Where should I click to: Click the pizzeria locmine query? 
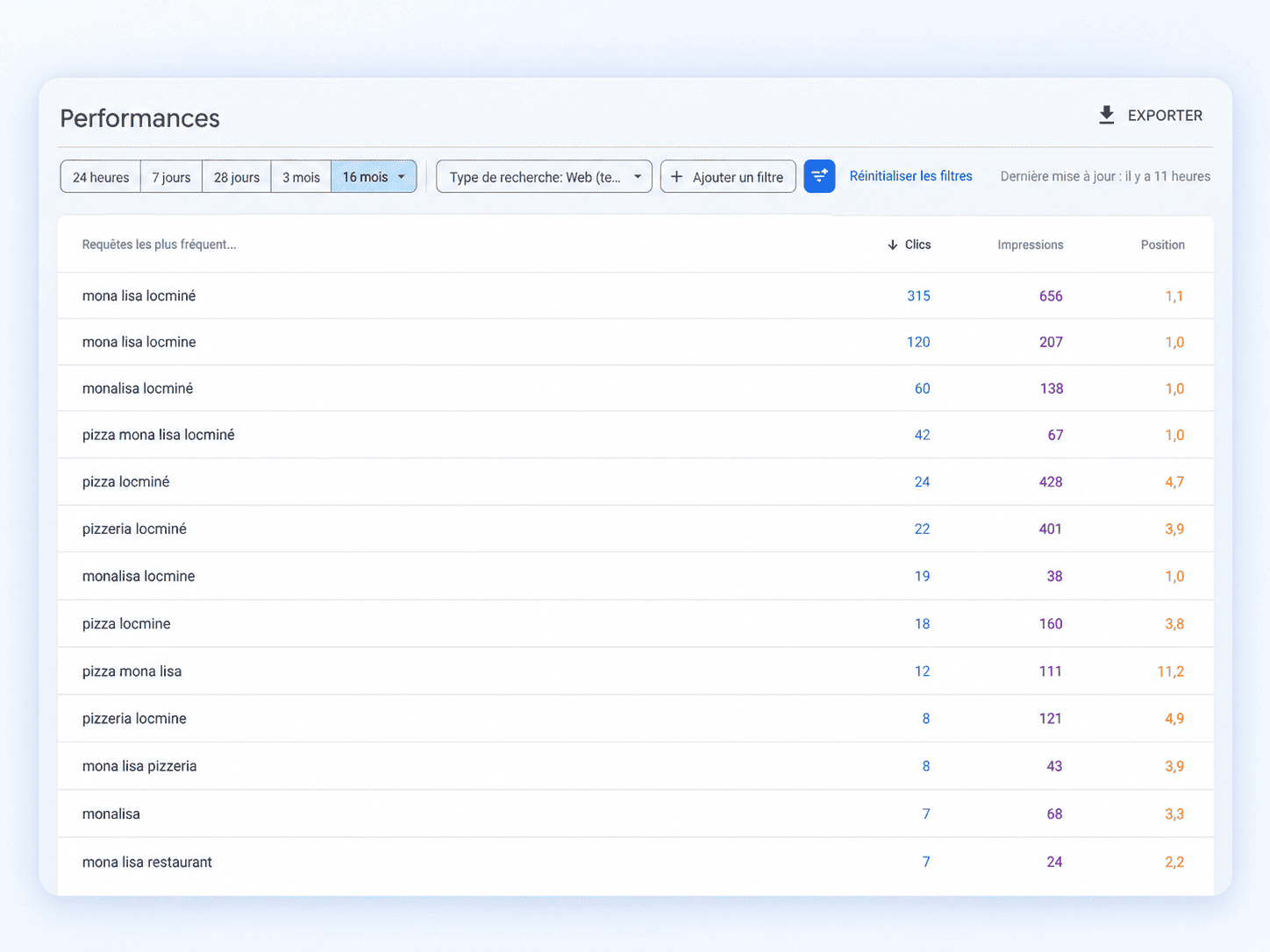(134, 719)
